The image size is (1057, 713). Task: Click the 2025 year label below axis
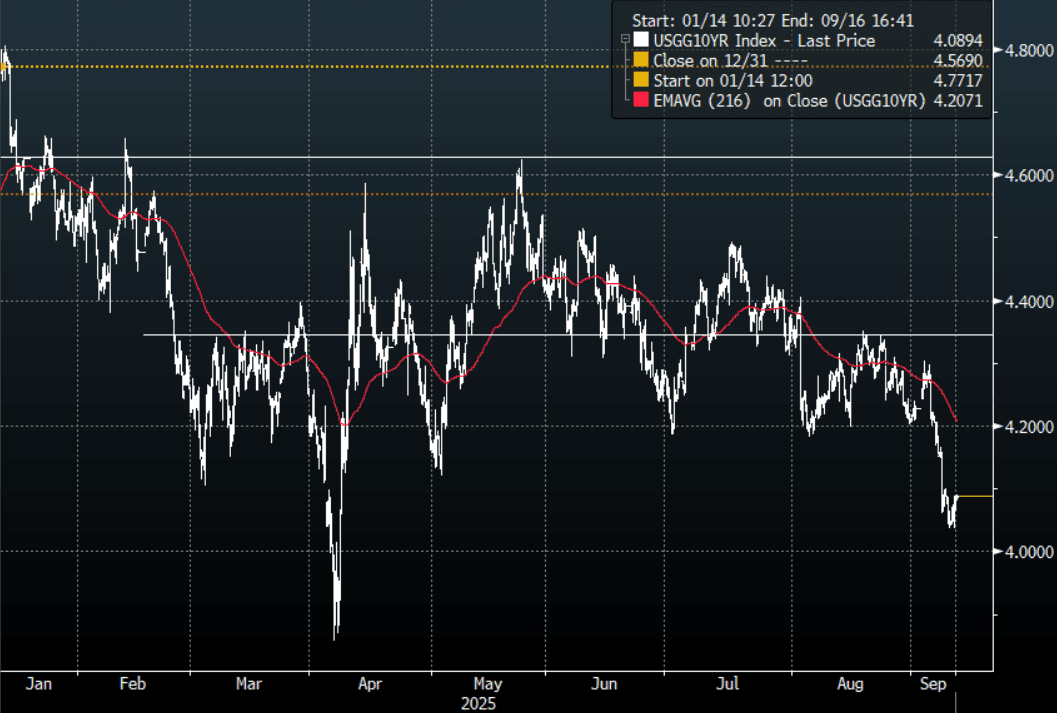pos(480,703)
